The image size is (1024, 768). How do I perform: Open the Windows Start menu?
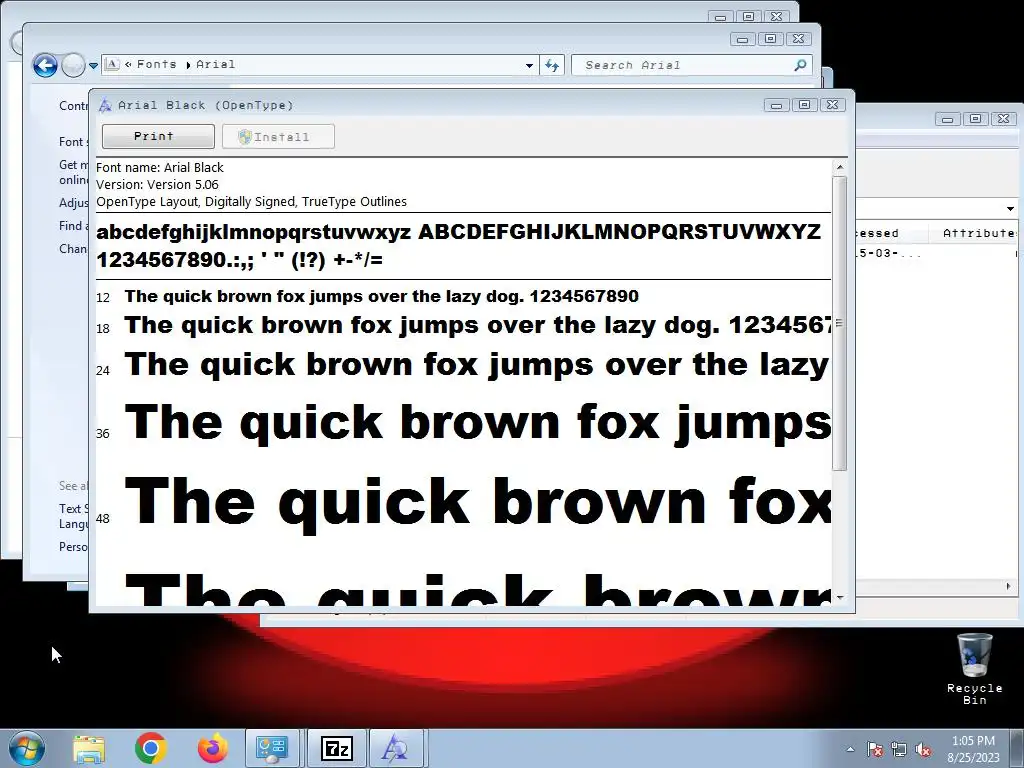[26, 748]
